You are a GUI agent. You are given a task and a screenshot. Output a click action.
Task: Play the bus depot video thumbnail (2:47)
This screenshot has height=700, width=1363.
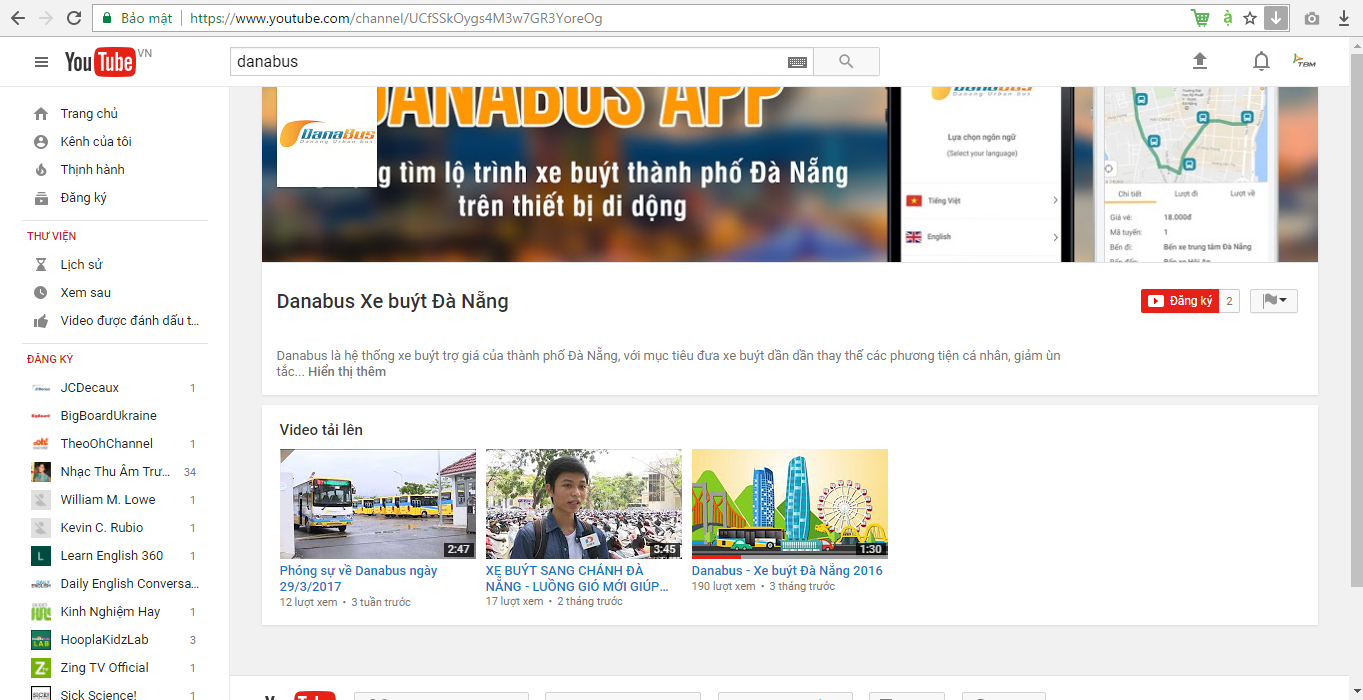point(378,504)
